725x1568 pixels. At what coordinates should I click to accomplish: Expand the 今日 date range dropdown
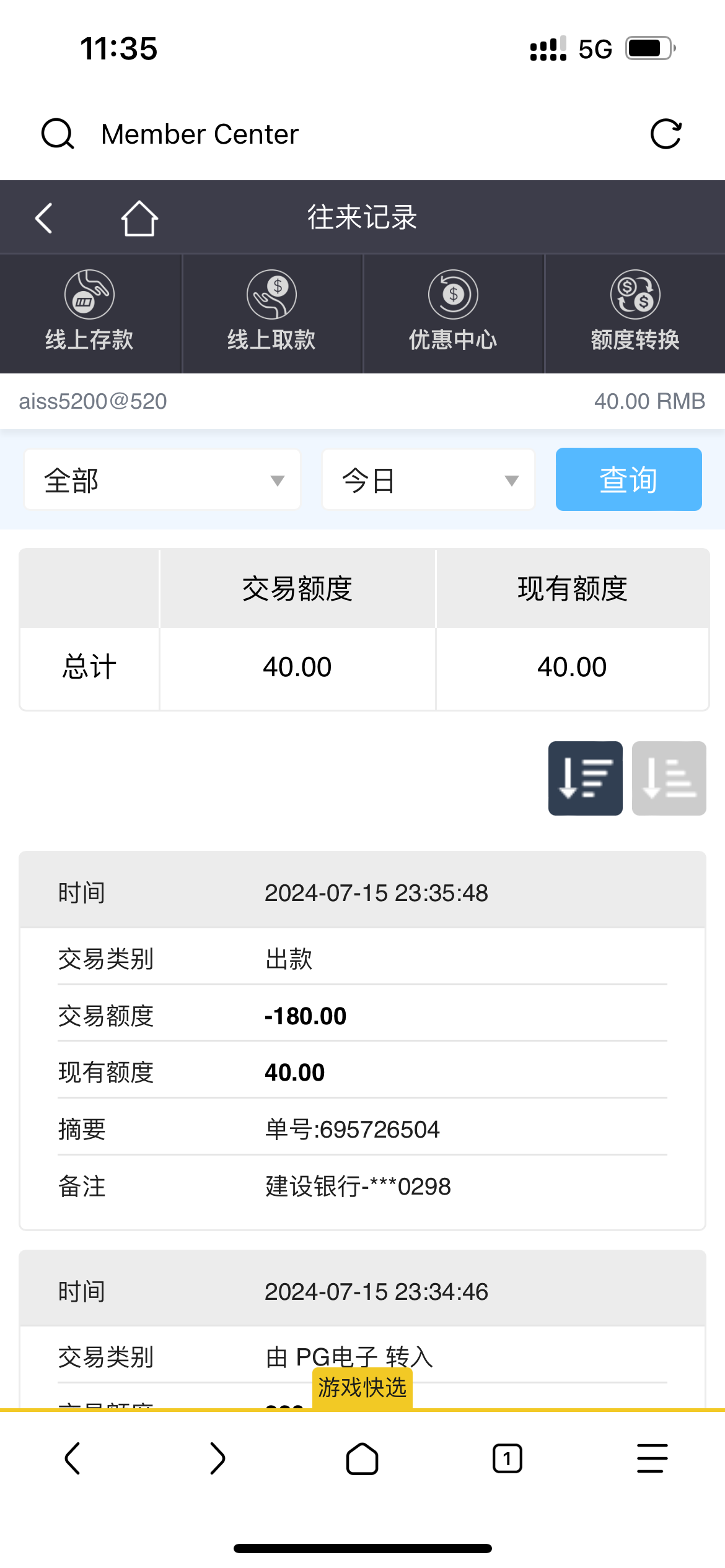pos(428,480)
